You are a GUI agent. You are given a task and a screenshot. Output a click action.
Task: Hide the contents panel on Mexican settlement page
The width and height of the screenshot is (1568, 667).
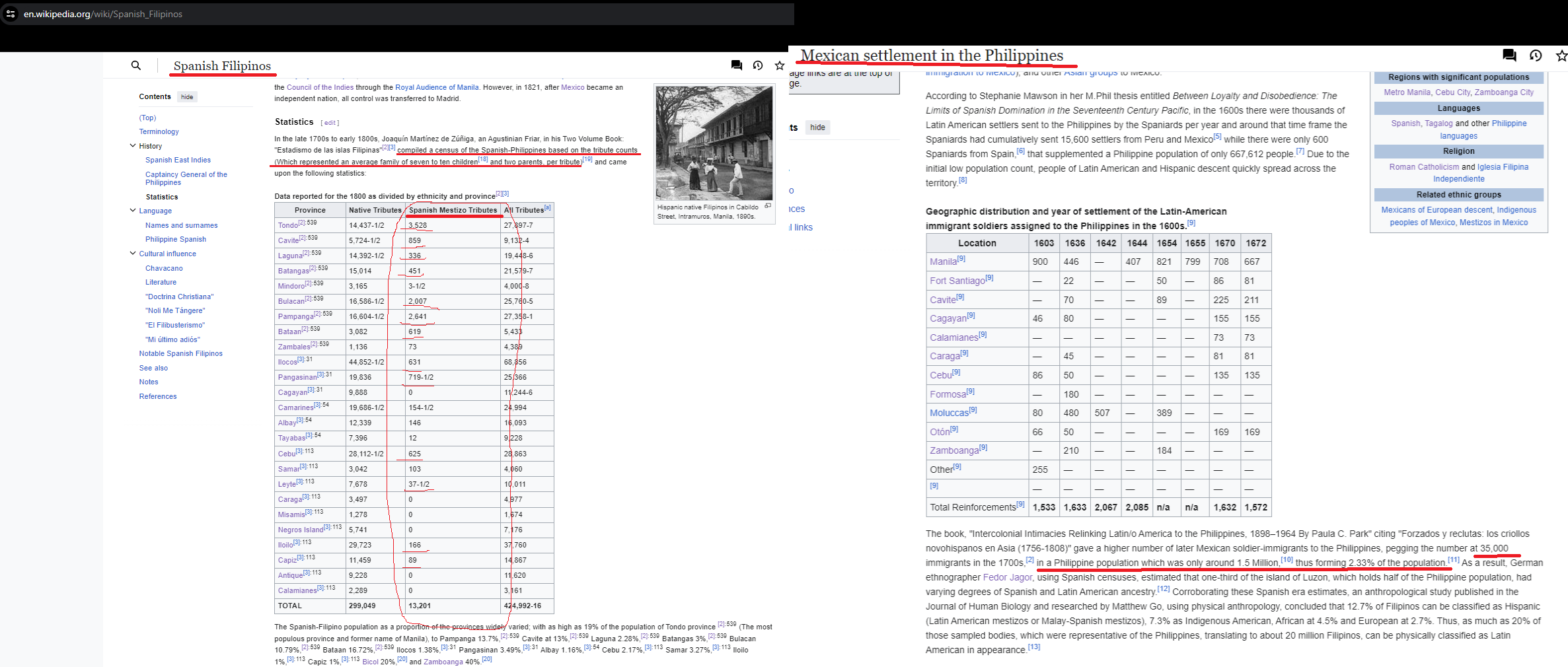click(817, 127)
